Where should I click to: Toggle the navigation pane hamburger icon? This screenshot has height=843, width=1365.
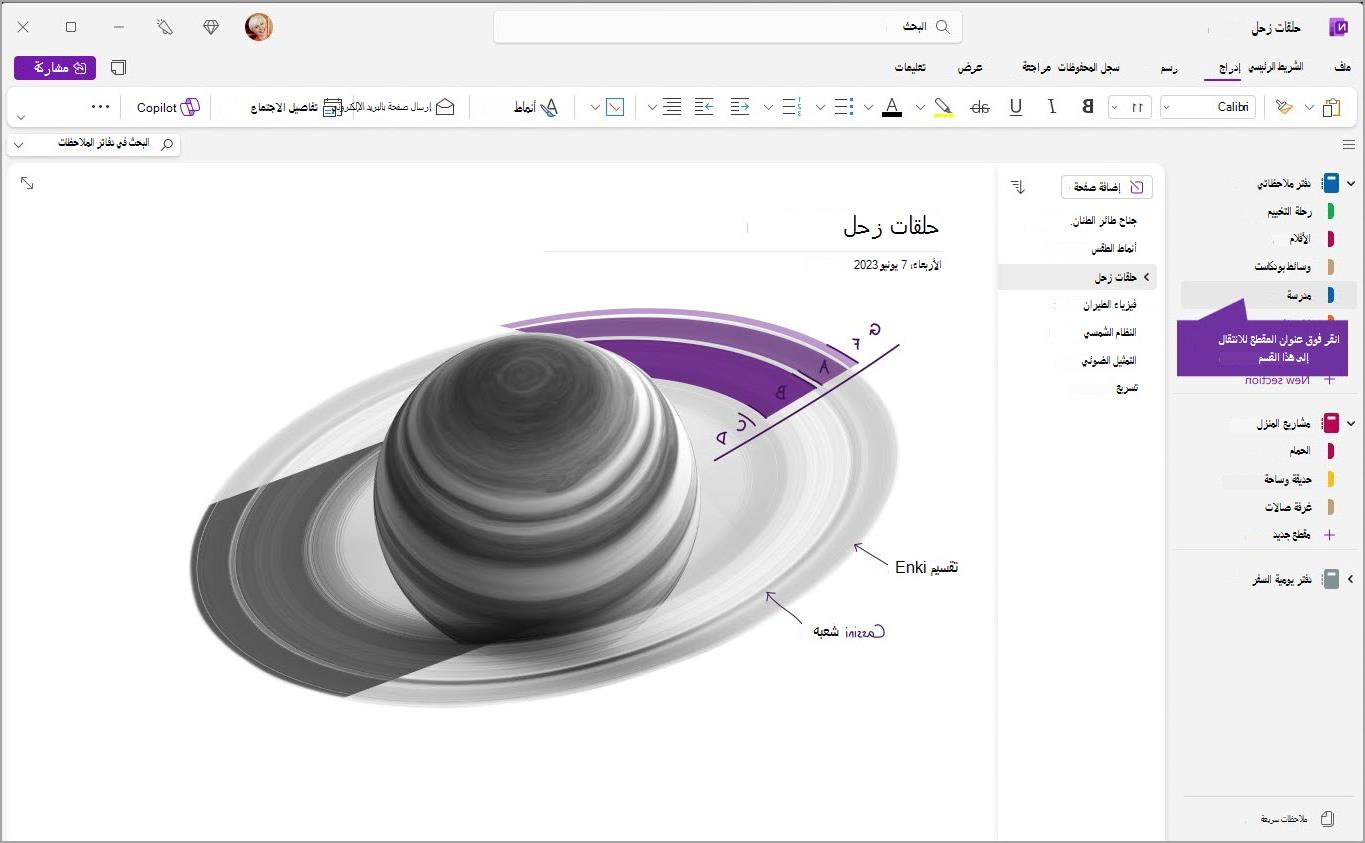[1349, 145]
